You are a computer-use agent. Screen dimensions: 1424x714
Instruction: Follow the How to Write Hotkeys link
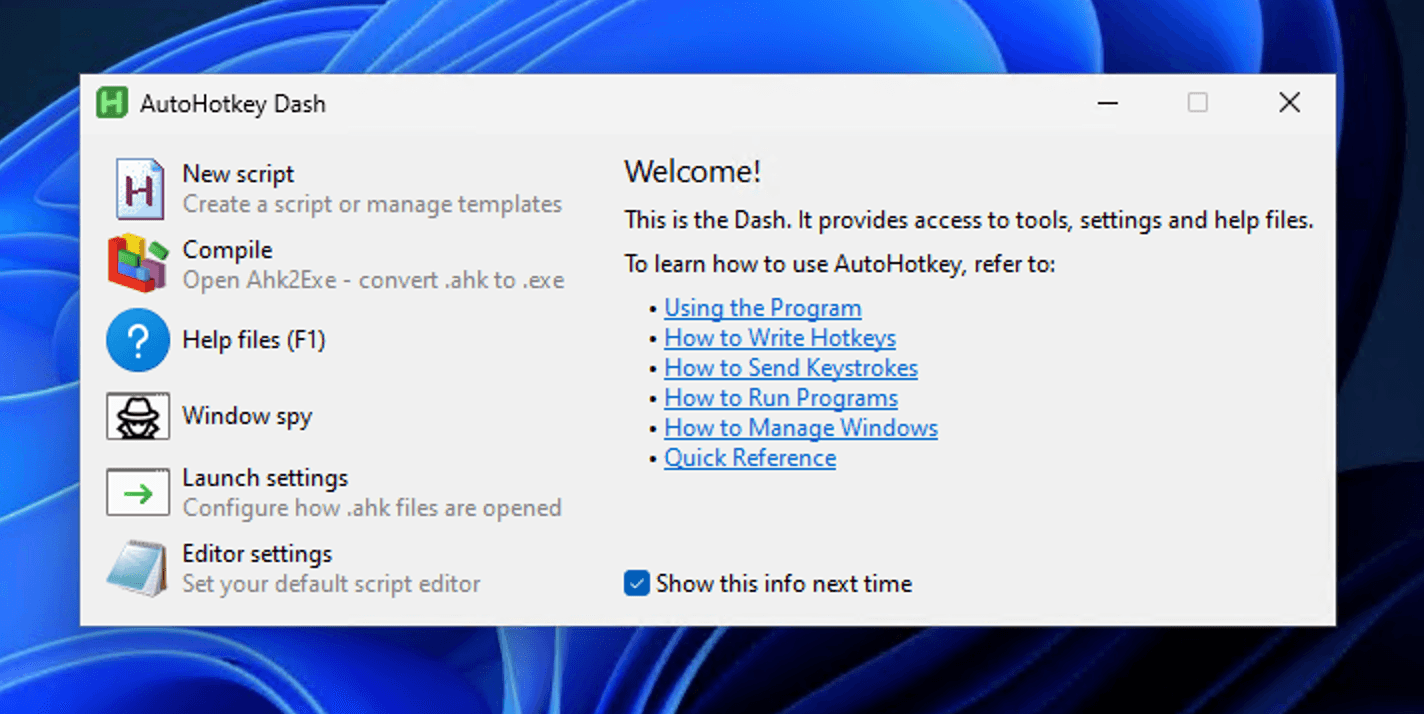[780, 338]
